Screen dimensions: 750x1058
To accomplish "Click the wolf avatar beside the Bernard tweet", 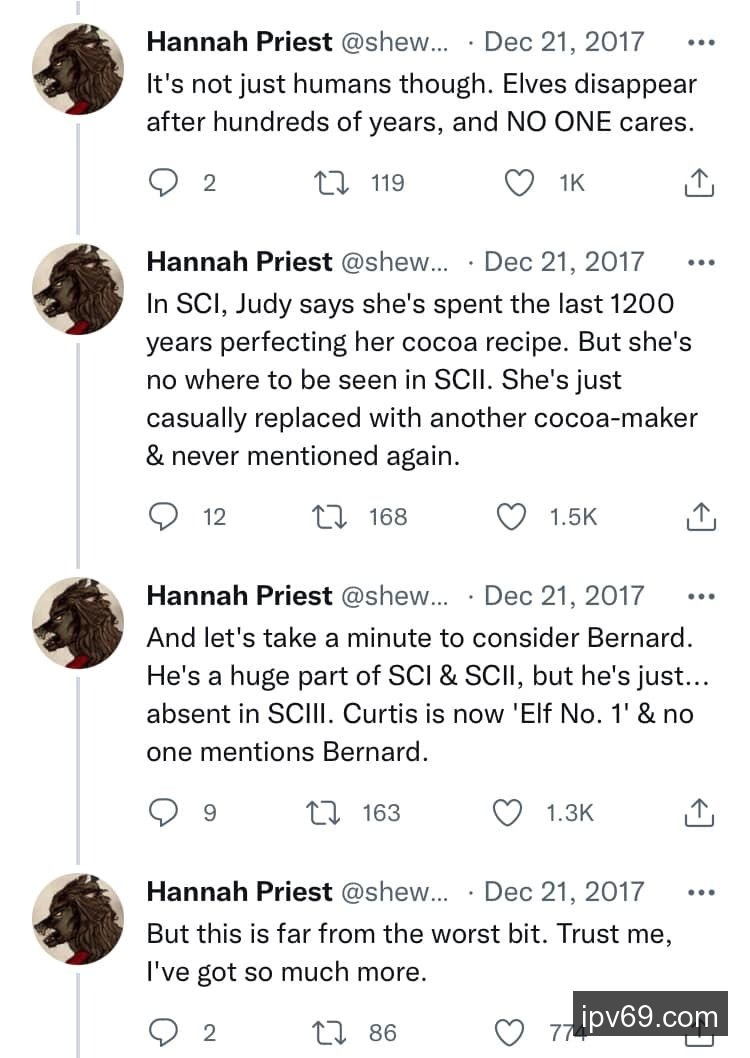I will [x=78, y=623].
